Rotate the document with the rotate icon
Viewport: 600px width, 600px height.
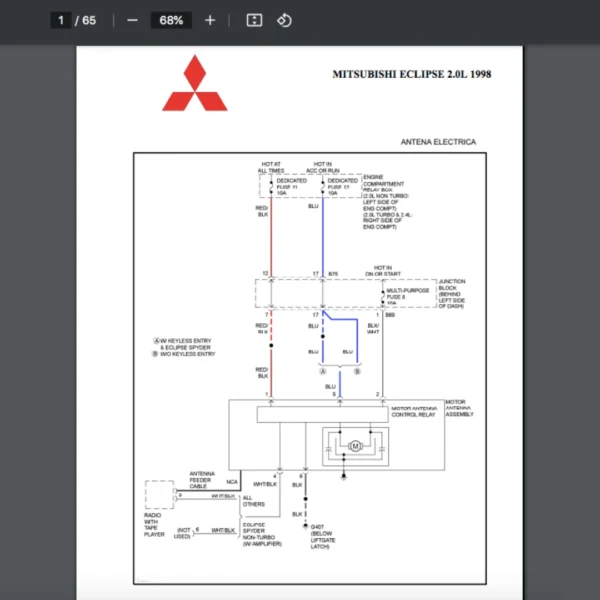coord(284,20)
